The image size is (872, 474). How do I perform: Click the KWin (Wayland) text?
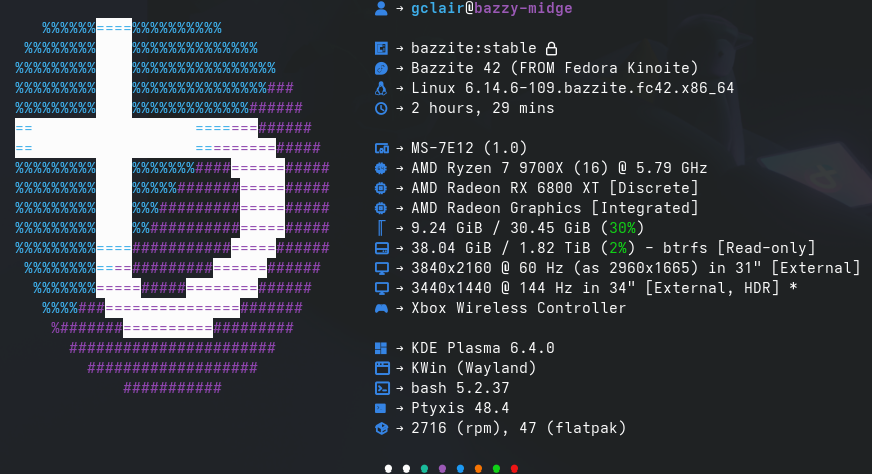474,368
